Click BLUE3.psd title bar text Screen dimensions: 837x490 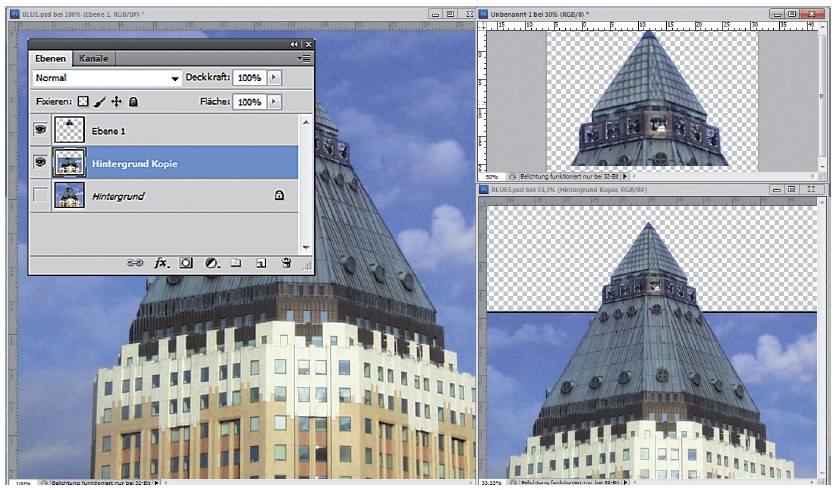569,189
